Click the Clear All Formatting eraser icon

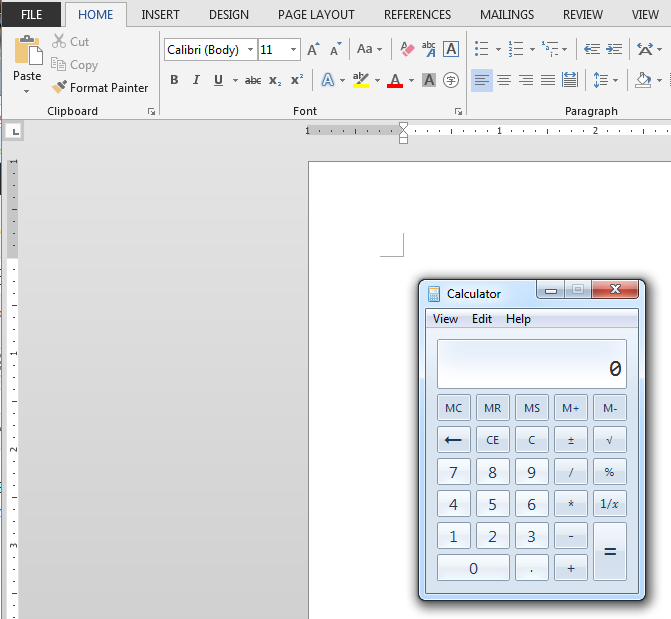(x=407, y=49)
